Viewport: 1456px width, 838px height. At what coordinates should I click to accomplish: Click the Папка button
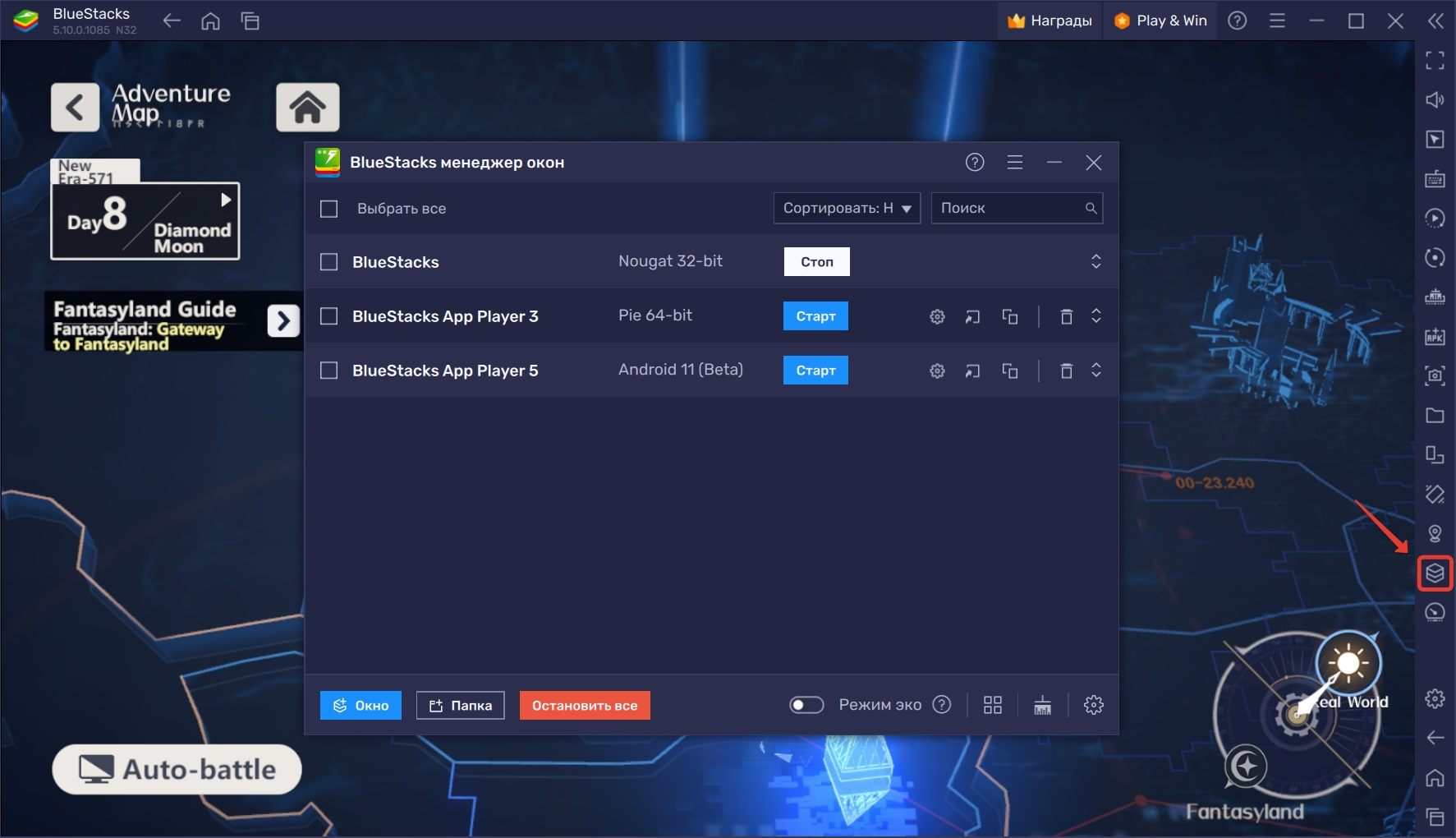[x=460, y=705]
